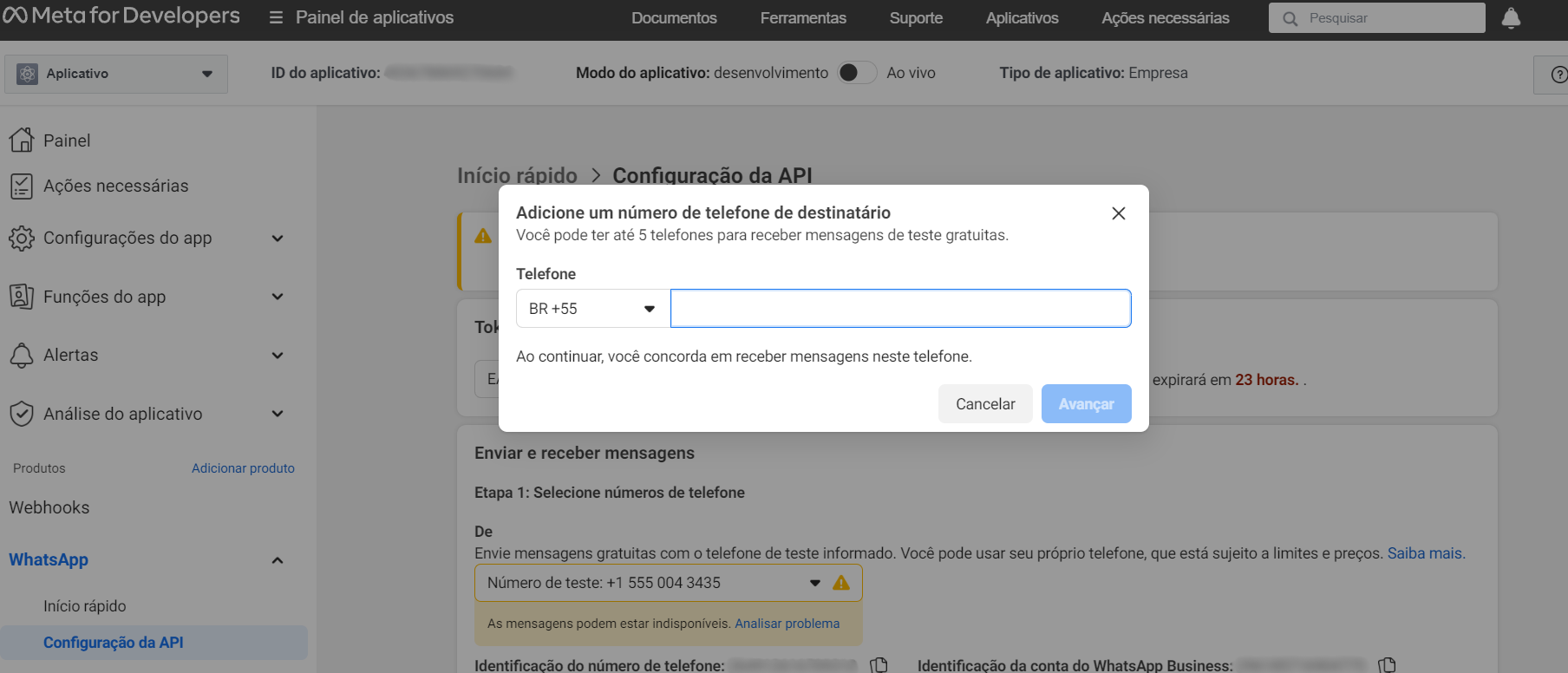Click the Saiba mais link
Image resolution: width=1568 pixels, height=673 pixels.
click(x=1425, y=553)
